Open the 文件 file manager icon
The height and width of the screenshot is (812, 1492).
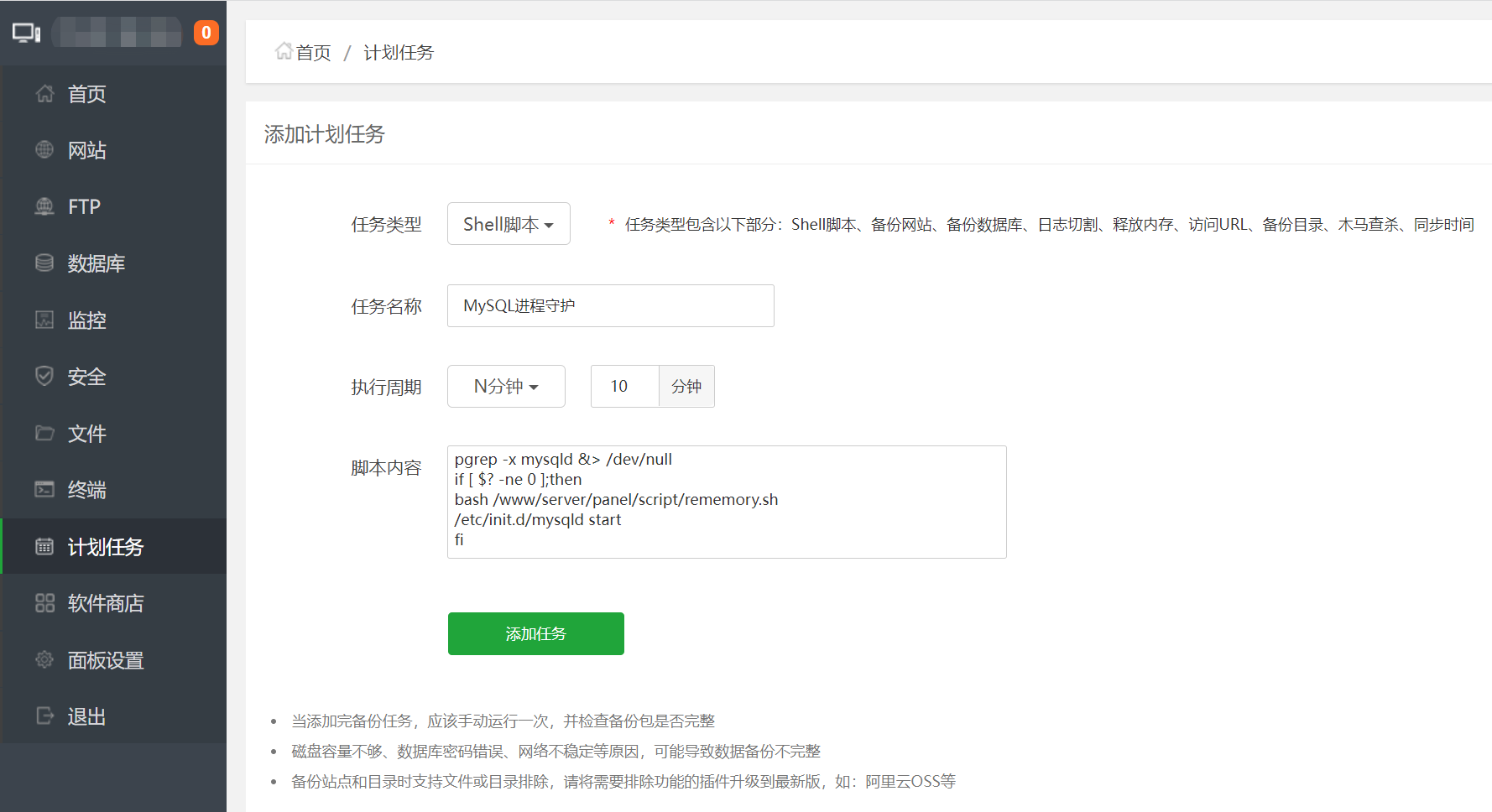[44, 433]
